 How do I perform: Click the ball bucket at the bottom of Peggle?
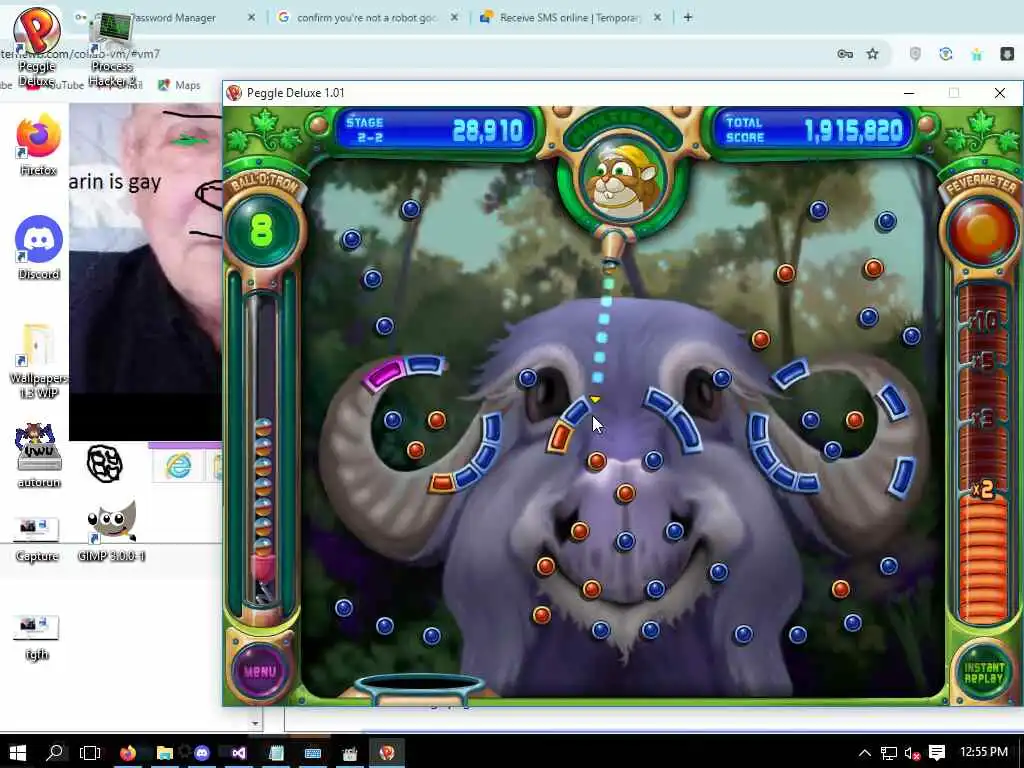coord(421,688)
